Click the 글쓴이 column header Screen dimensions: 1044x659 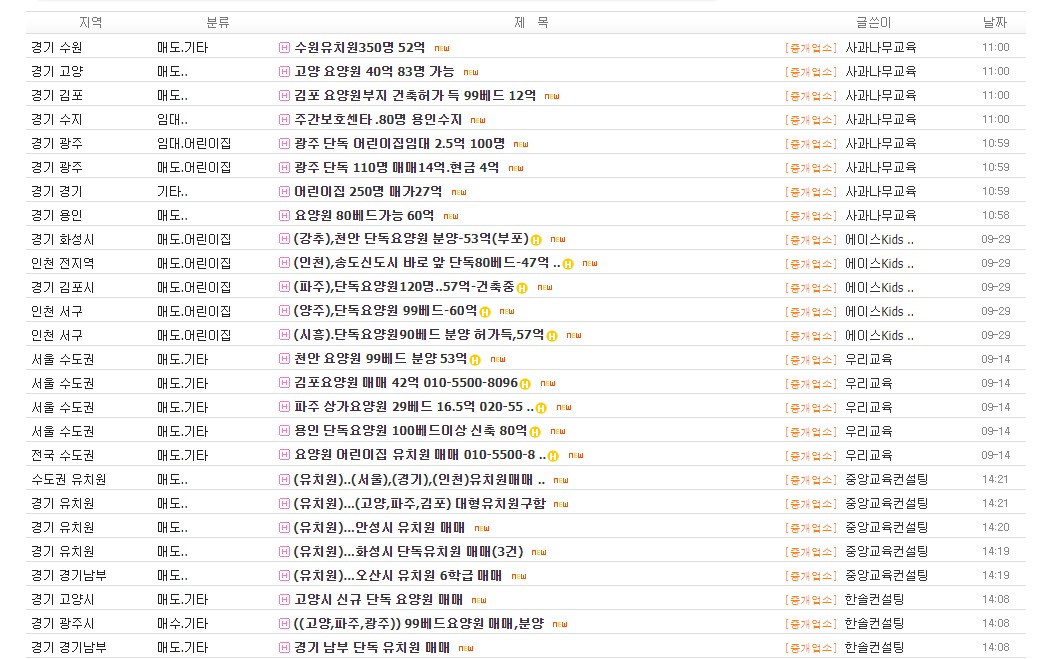(x=873, y=22)
